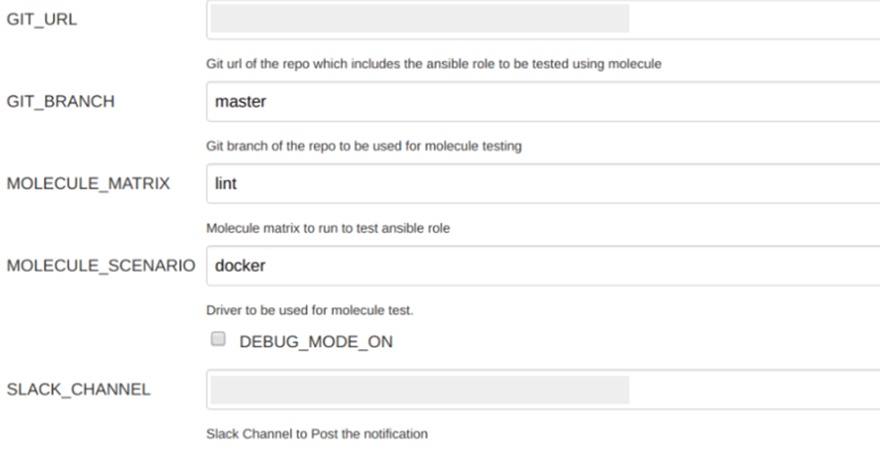880x458 pixels.
Task: Click the word master in branch field
Action: click(240, 102)
